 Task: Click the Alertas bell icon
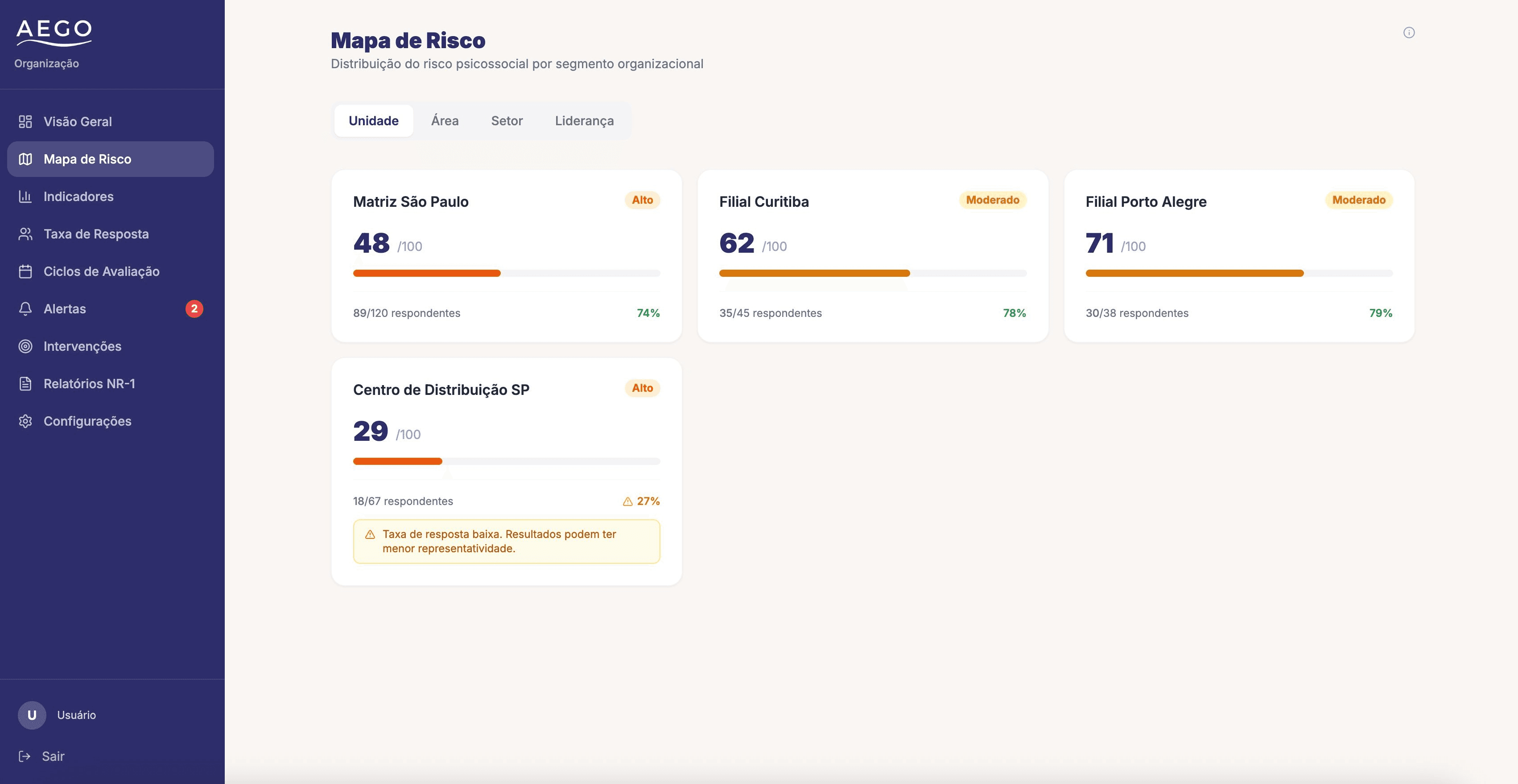[x=25, y=308]
